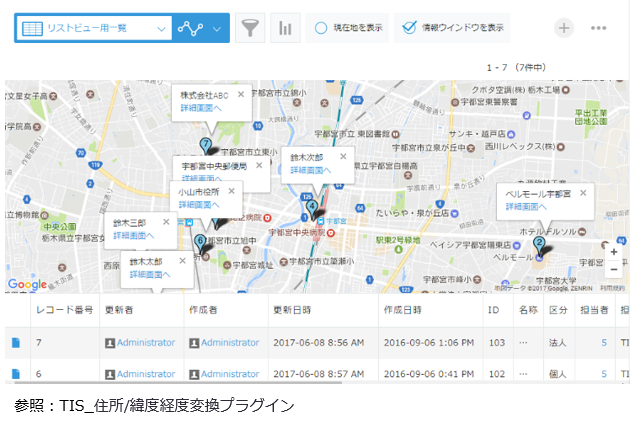
Task: Click the ホテルデルソル map place icon
Action: [x=582, y=232]
